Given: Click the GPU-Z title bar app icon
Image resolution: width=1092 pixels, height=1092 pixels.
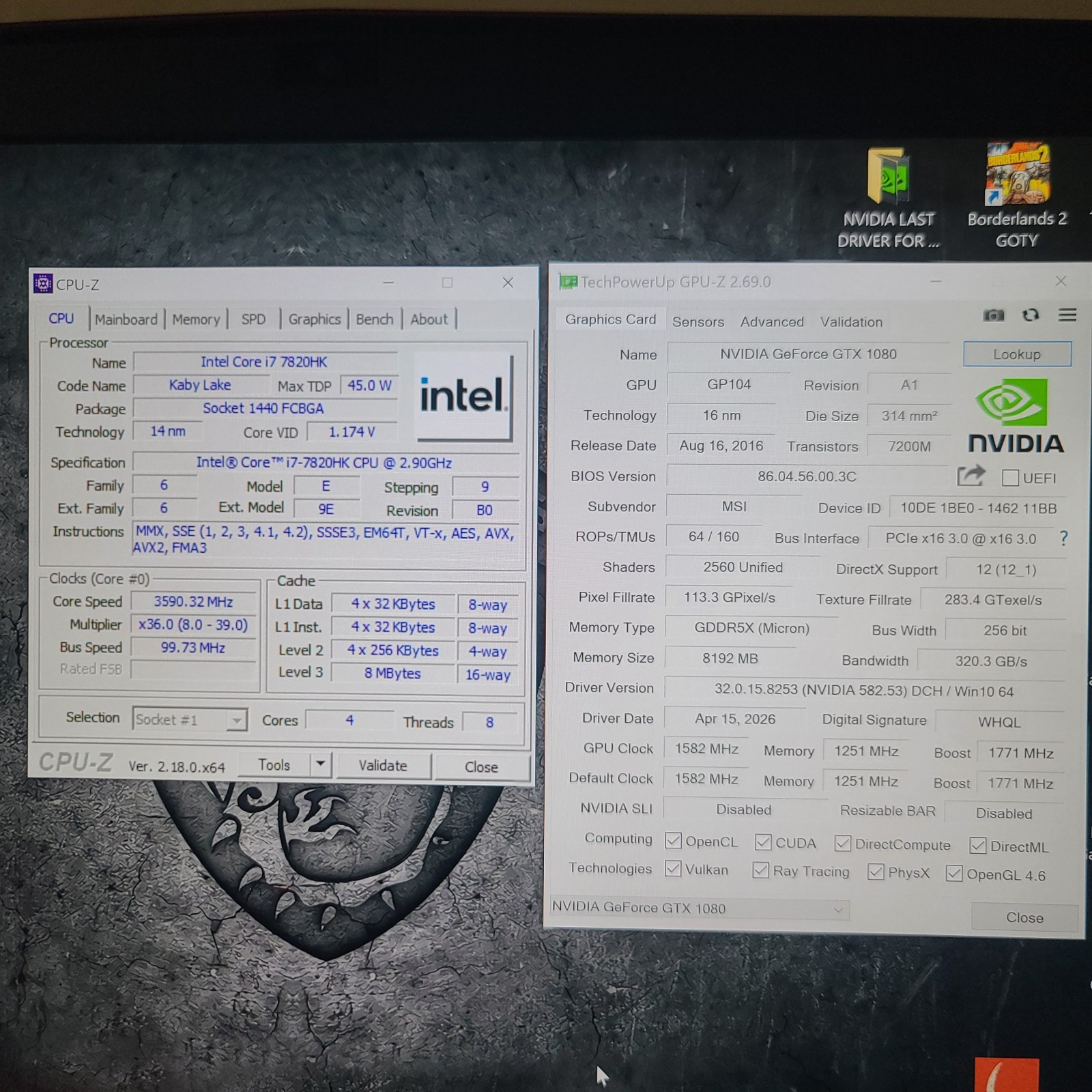Looking at the screenshot, I should point(568,281).
